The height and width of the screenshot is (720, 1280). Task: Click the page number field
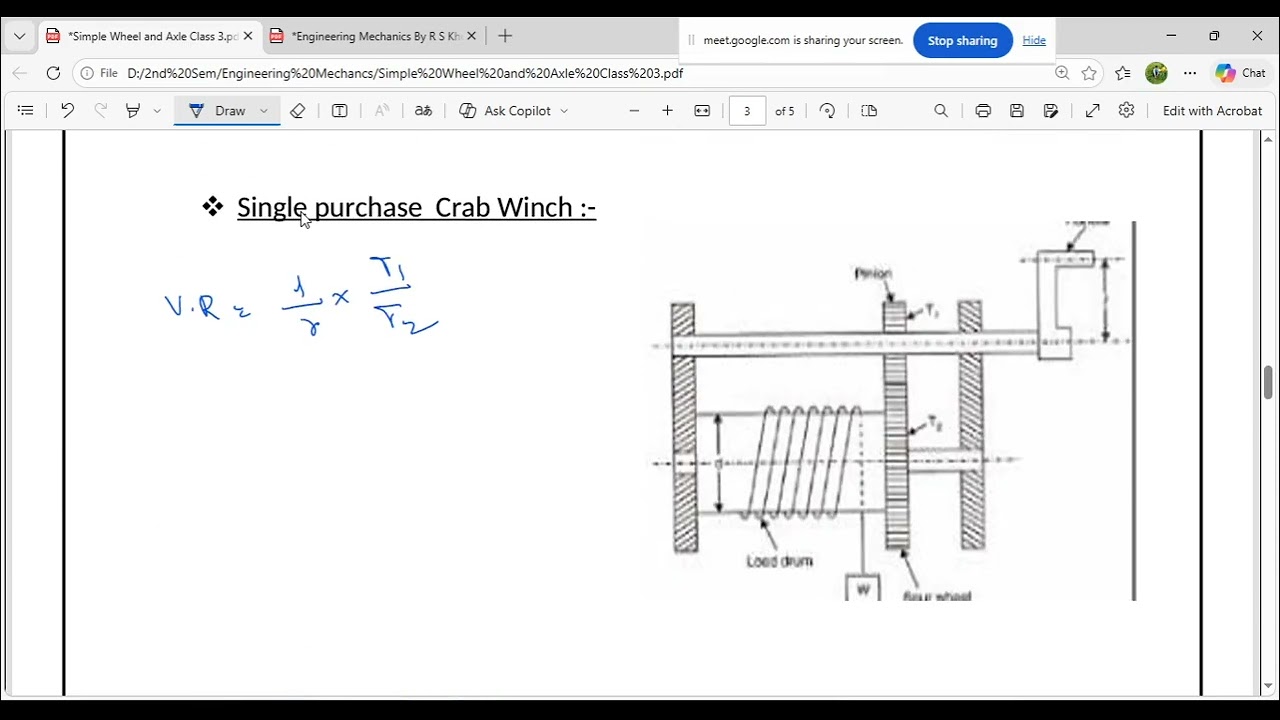click(747, 111)
